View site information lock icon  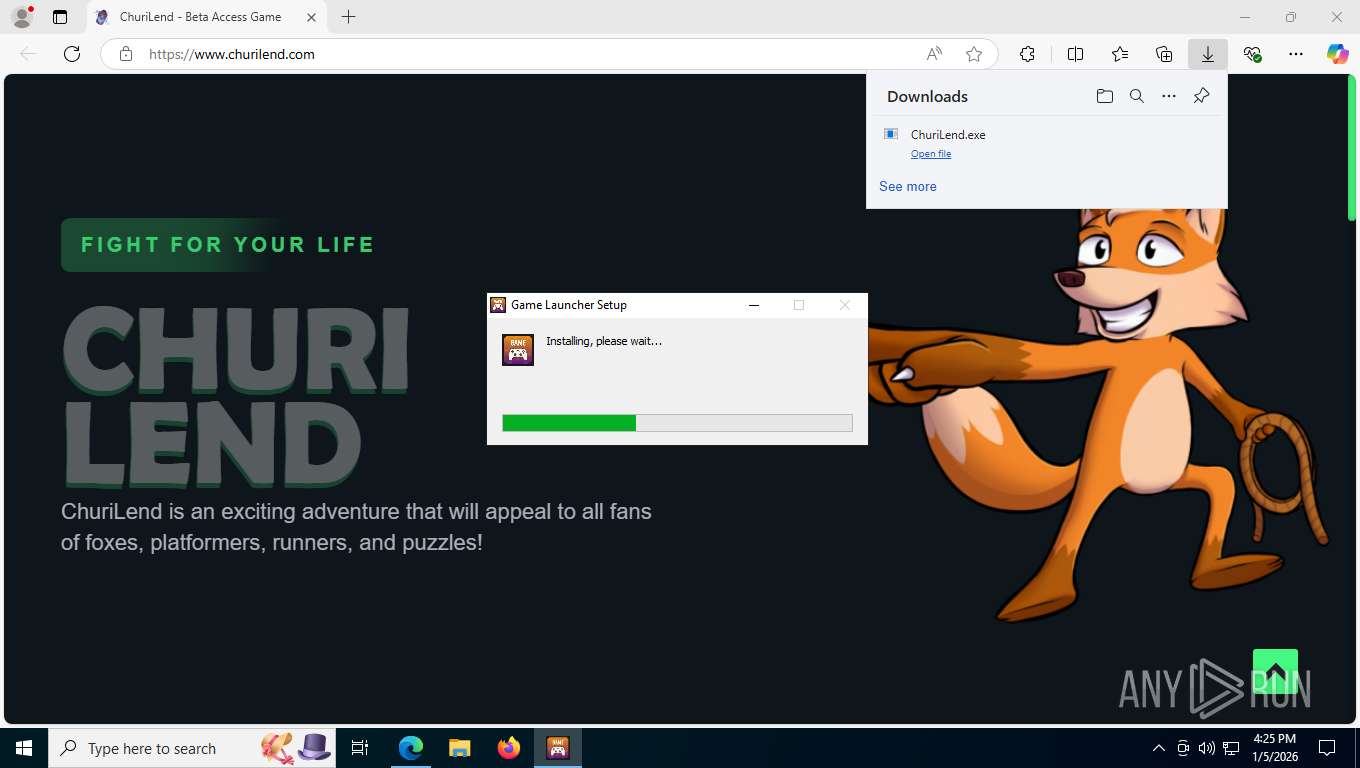pyautogui.click(x=126, y=54)
